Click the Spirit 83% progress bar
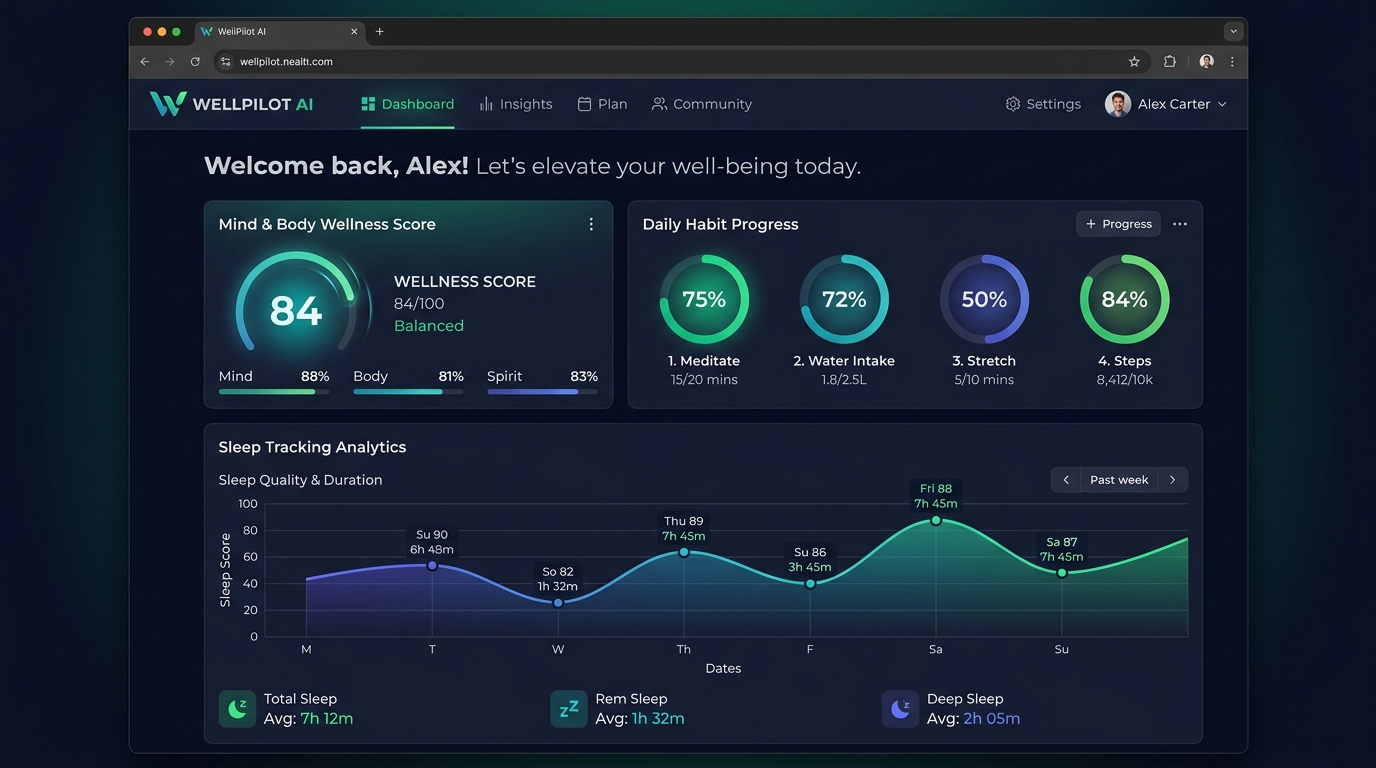This screenshot has height=768, width=1376. [x=542, y=392]
